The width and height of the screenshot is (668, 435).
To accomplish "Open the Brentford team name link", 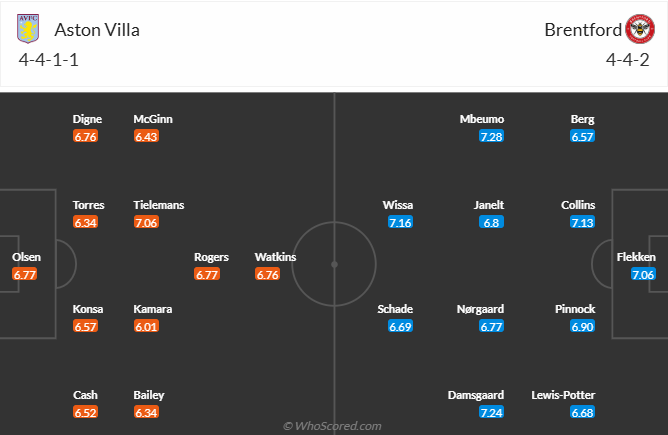I will click(582, 29).
